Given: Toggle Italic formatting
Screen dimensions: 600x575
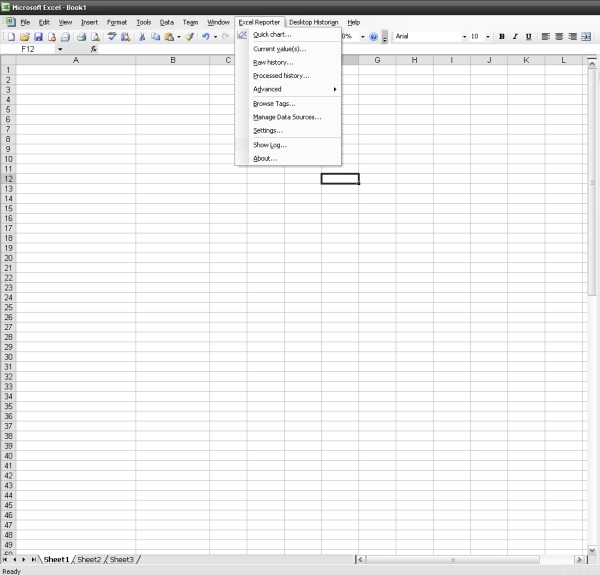Looking at the screenshot, I should [515, 37].
